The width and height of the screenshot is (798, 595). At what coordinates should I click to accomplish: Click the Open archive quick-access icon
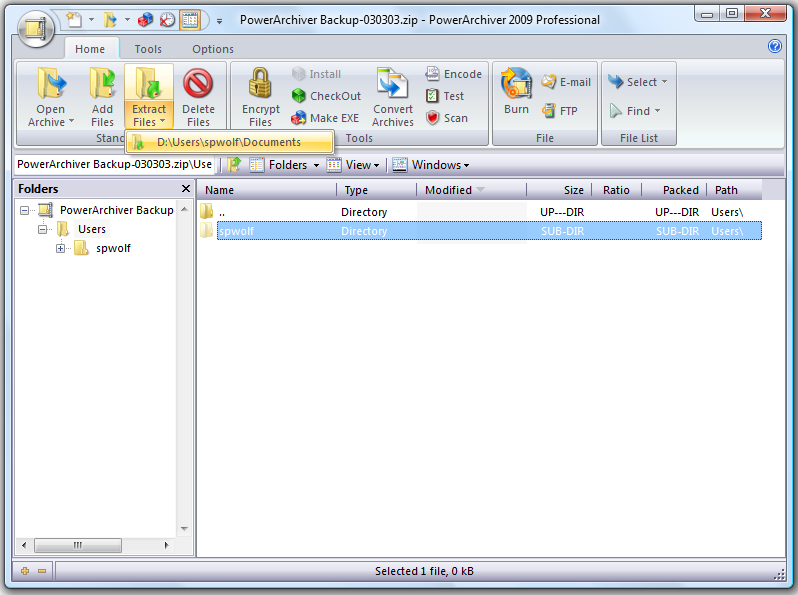point(110,20)
